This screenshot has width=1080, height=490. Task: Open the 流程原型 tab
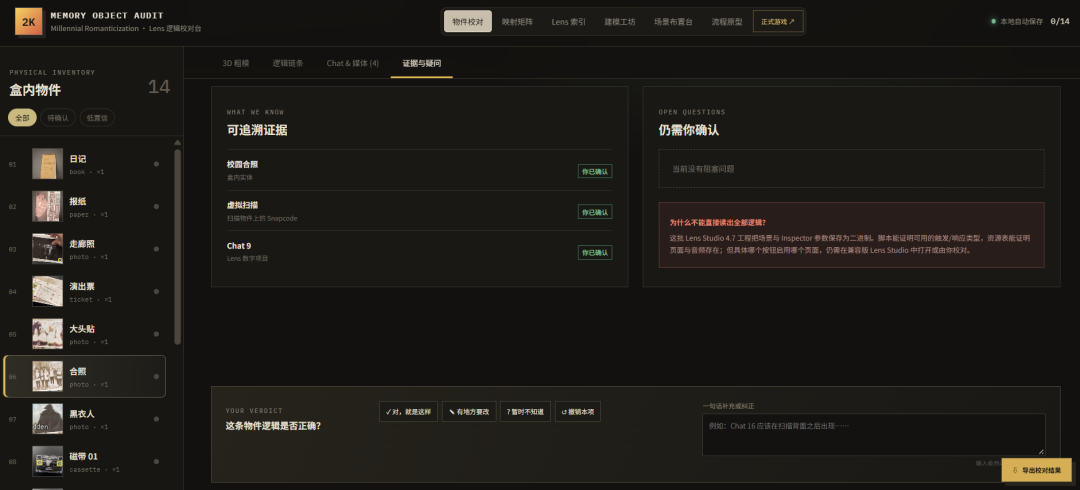727,21
